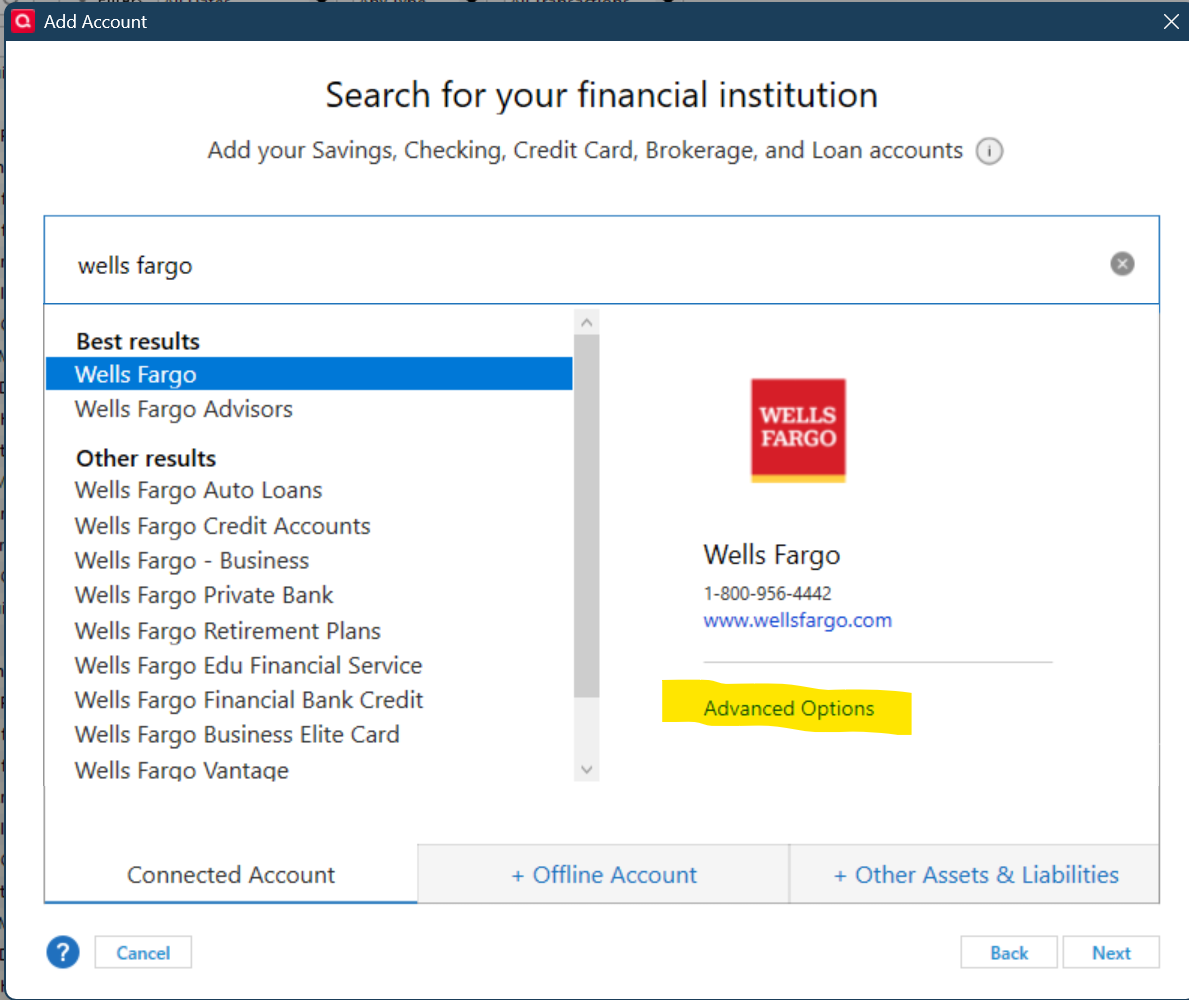Select Wells Fargo in Best results
The image size is (1189, 1000).
coord(309,374)
